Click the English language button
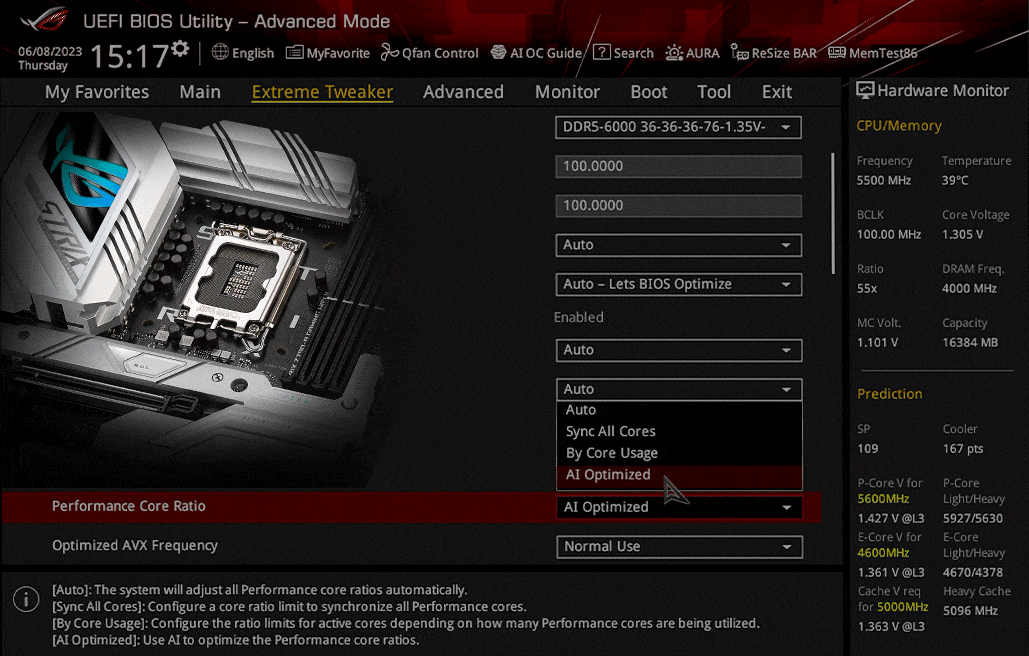Viewport: 1029px width, 656px height. pyautogui.click(x=253, y=53)
